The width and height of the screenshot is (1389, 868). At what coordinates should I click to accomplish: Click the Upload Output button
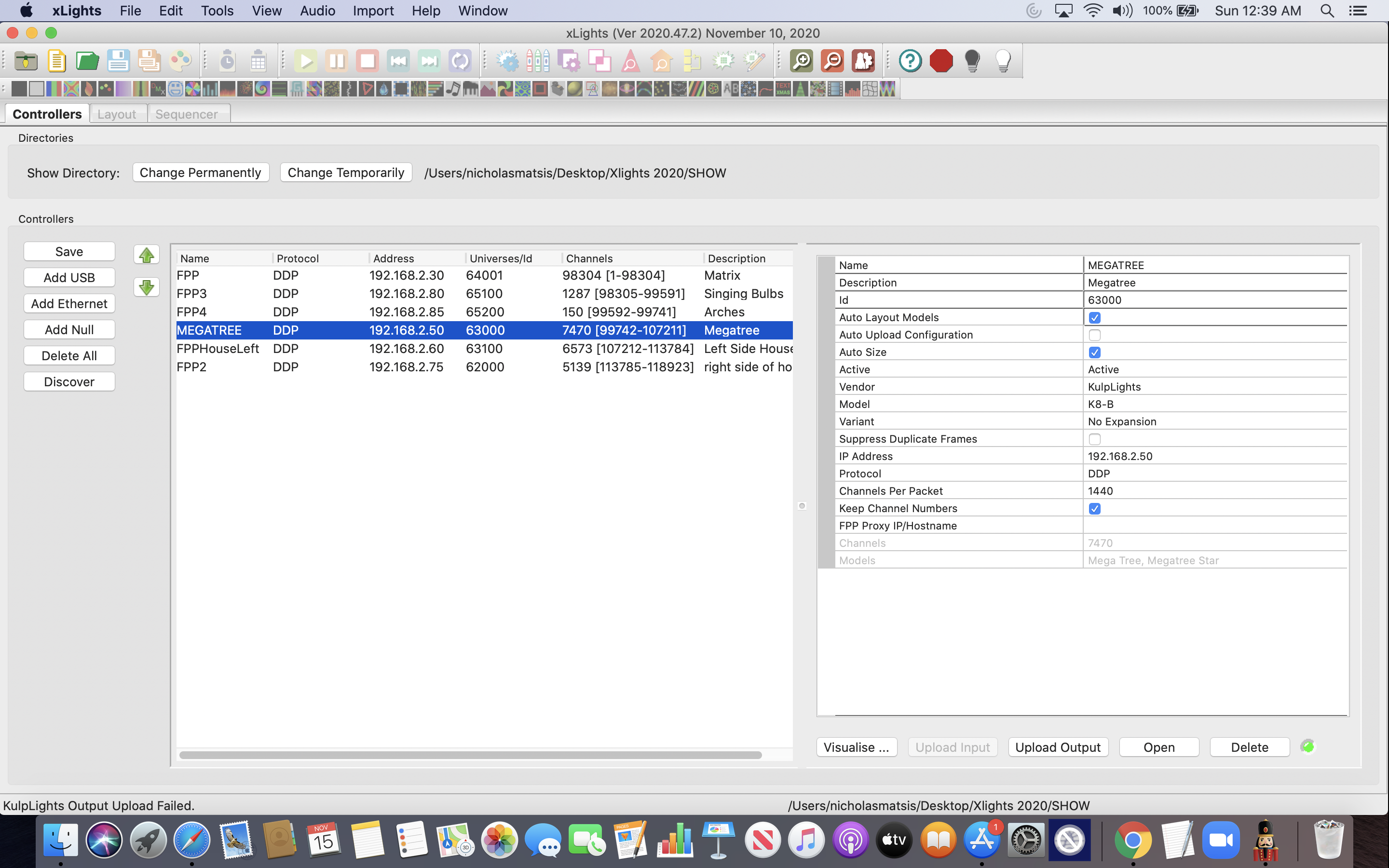pyautogui.click(x=1058, y=747)
